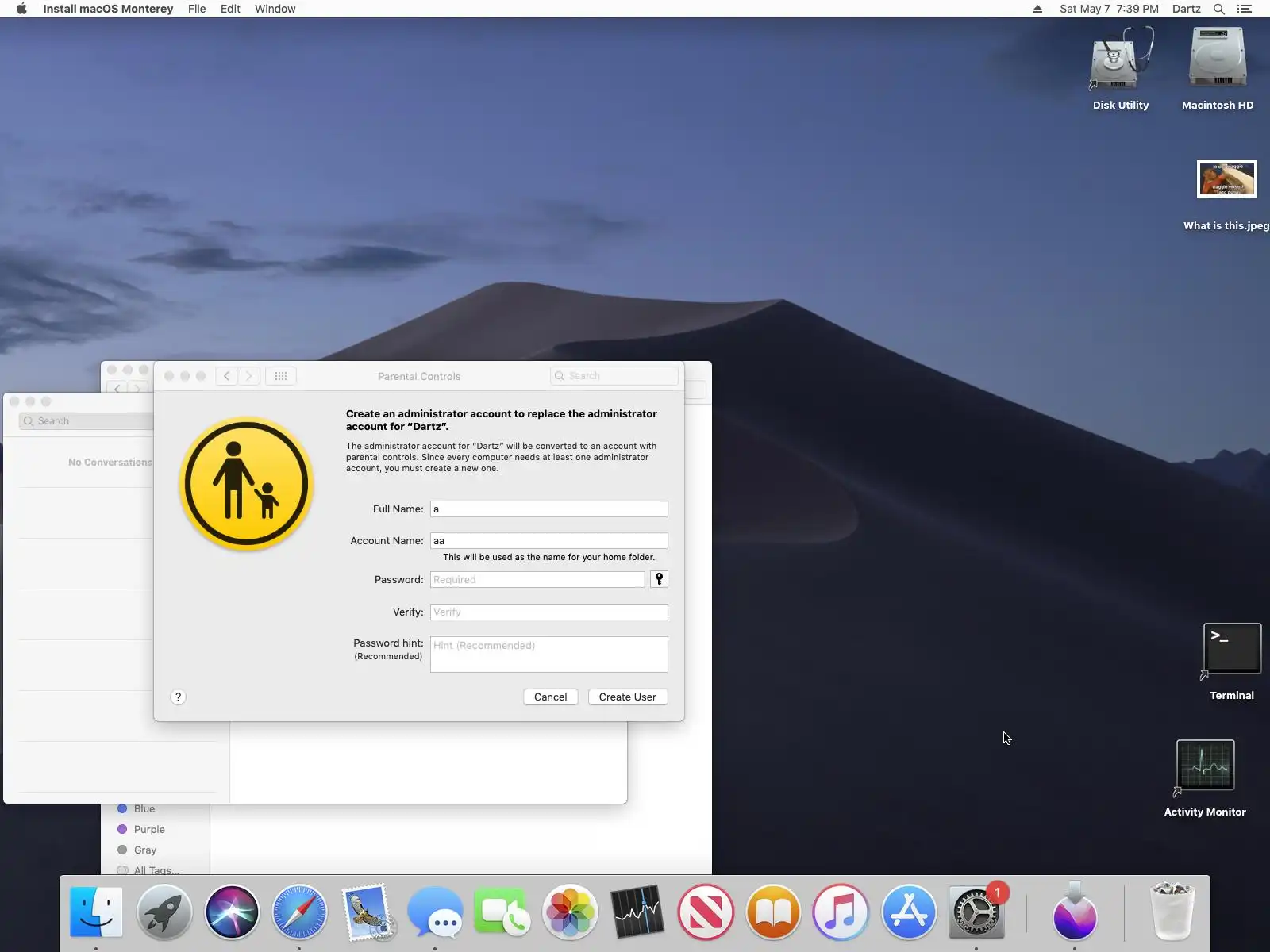
Task: Open Spotlight search in menu bar
Action: point(1219,9)
